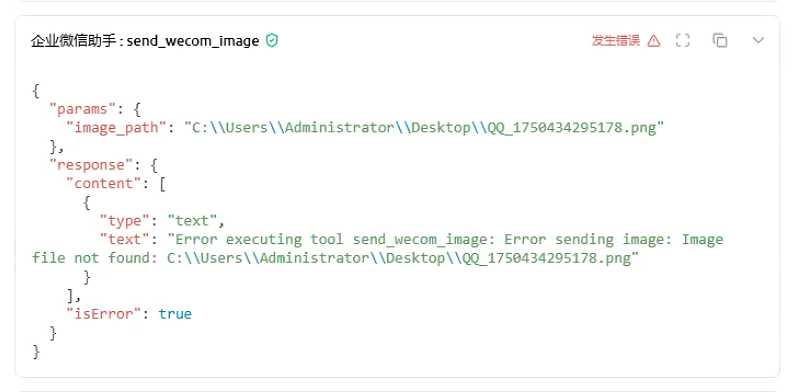Image resolution: width=795 pixels, height=392 pixels.
Task: Open the tool result in fullscreen view
Action: (x=683, y=41)
